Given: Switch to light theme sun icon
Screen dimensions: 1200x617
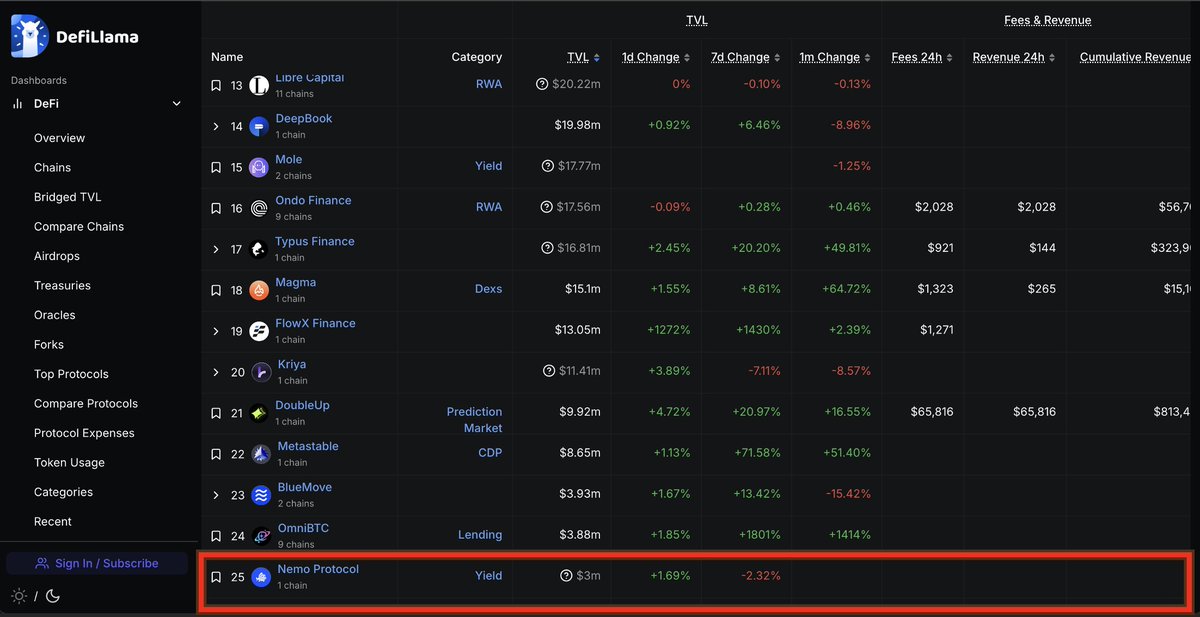Looking at the screenshot, I should coord(19,596).
